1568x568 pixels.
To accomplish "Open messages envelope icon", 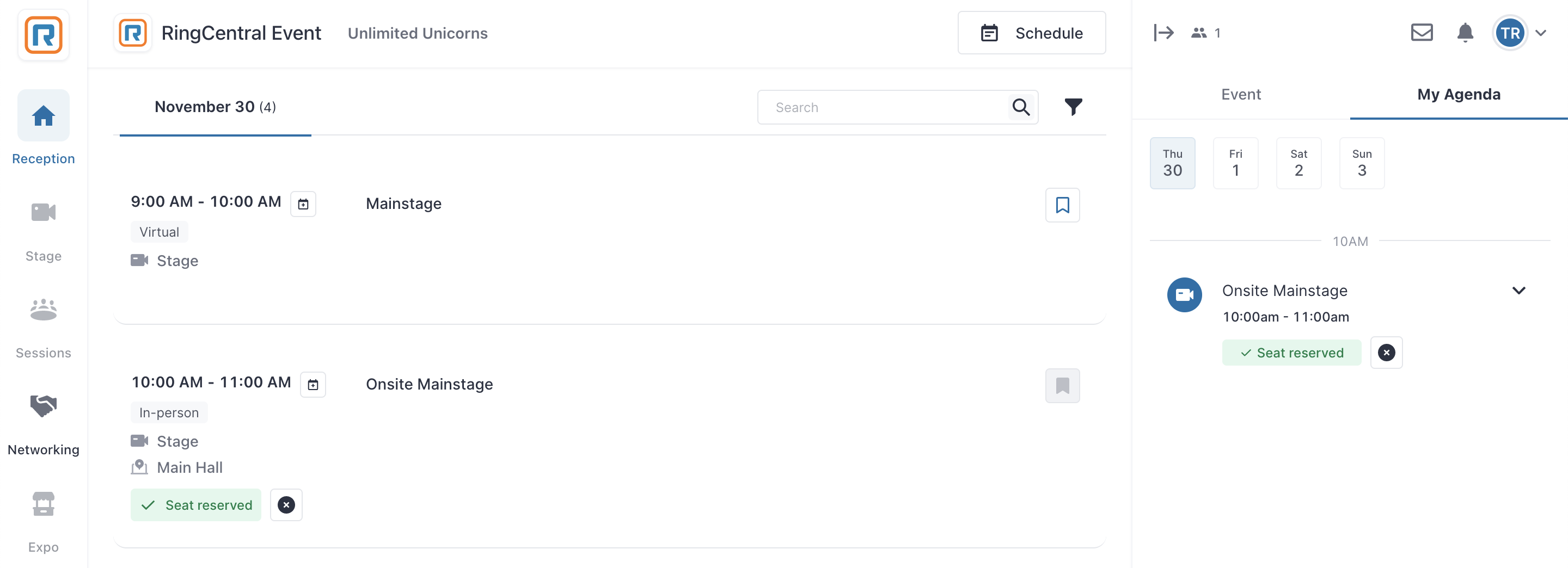I will tap(1422, 33).
